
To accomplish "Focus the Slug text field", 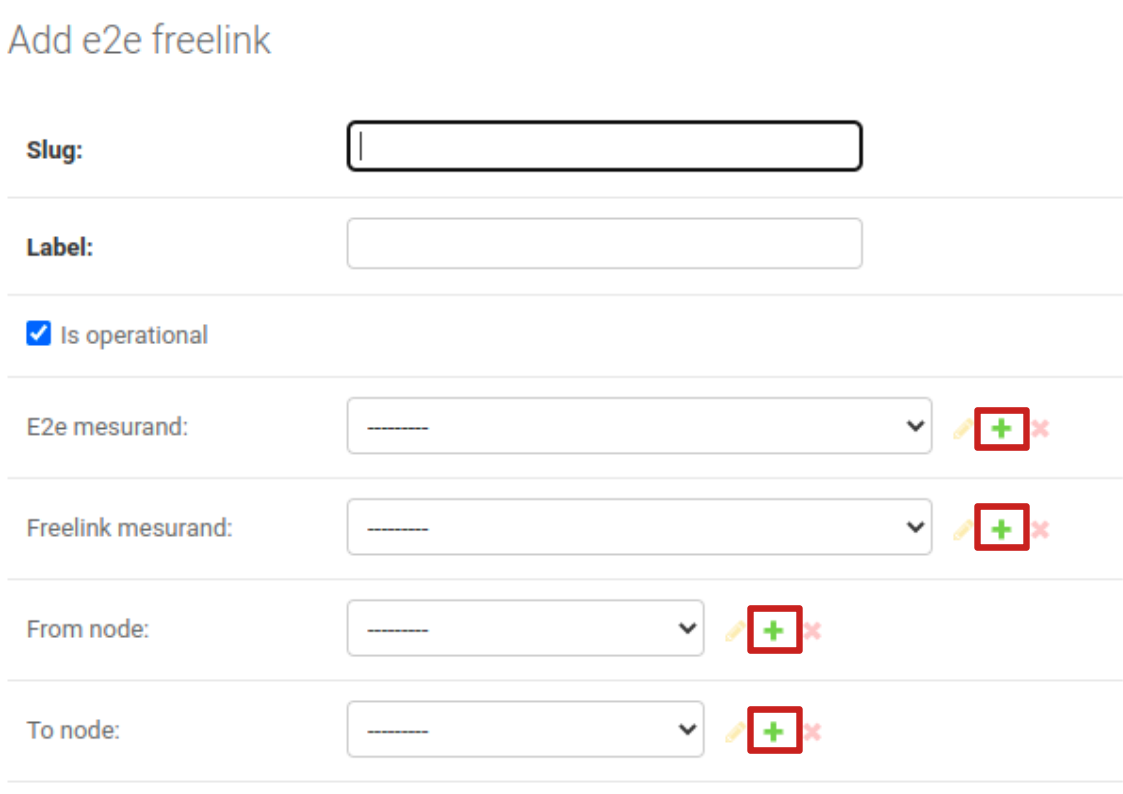I will tap(604, 147).
